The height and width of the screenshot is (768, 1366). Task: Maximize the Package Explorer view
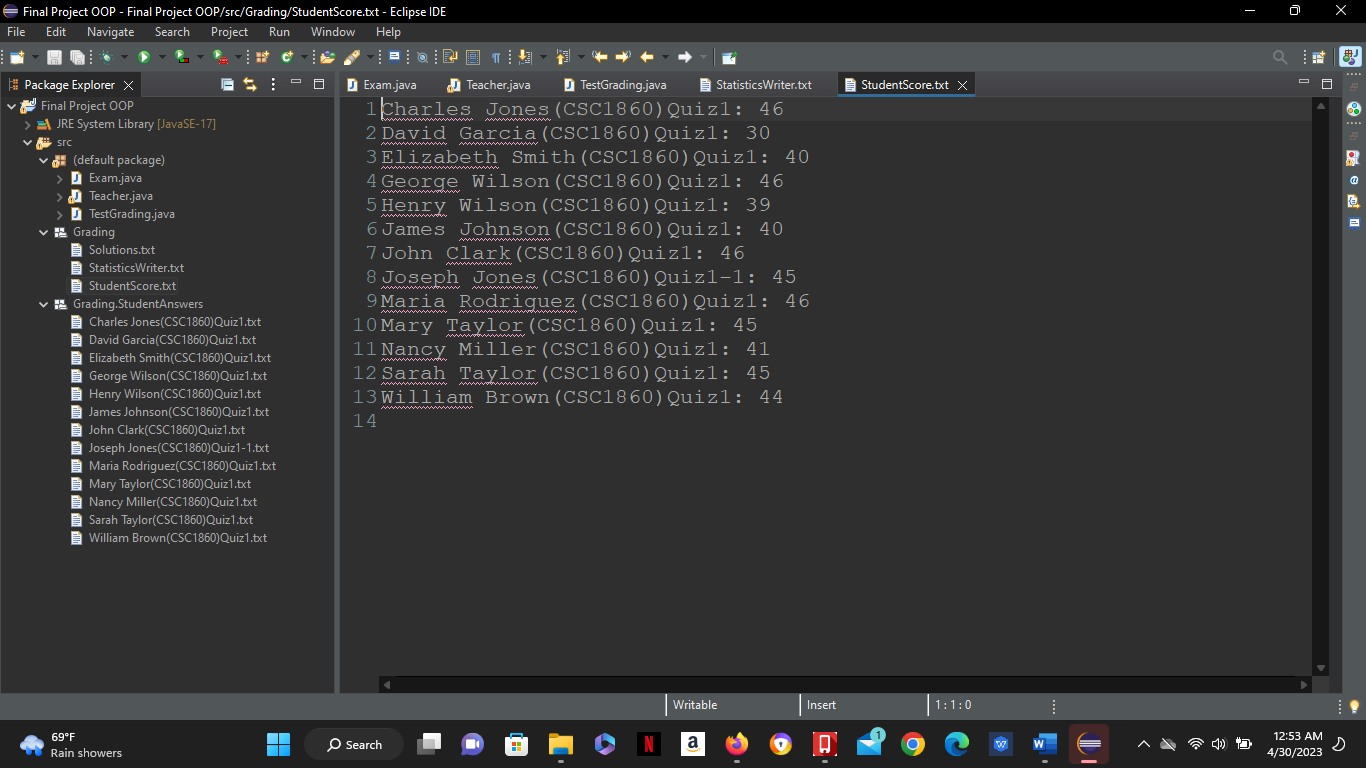tap(319, 84)
